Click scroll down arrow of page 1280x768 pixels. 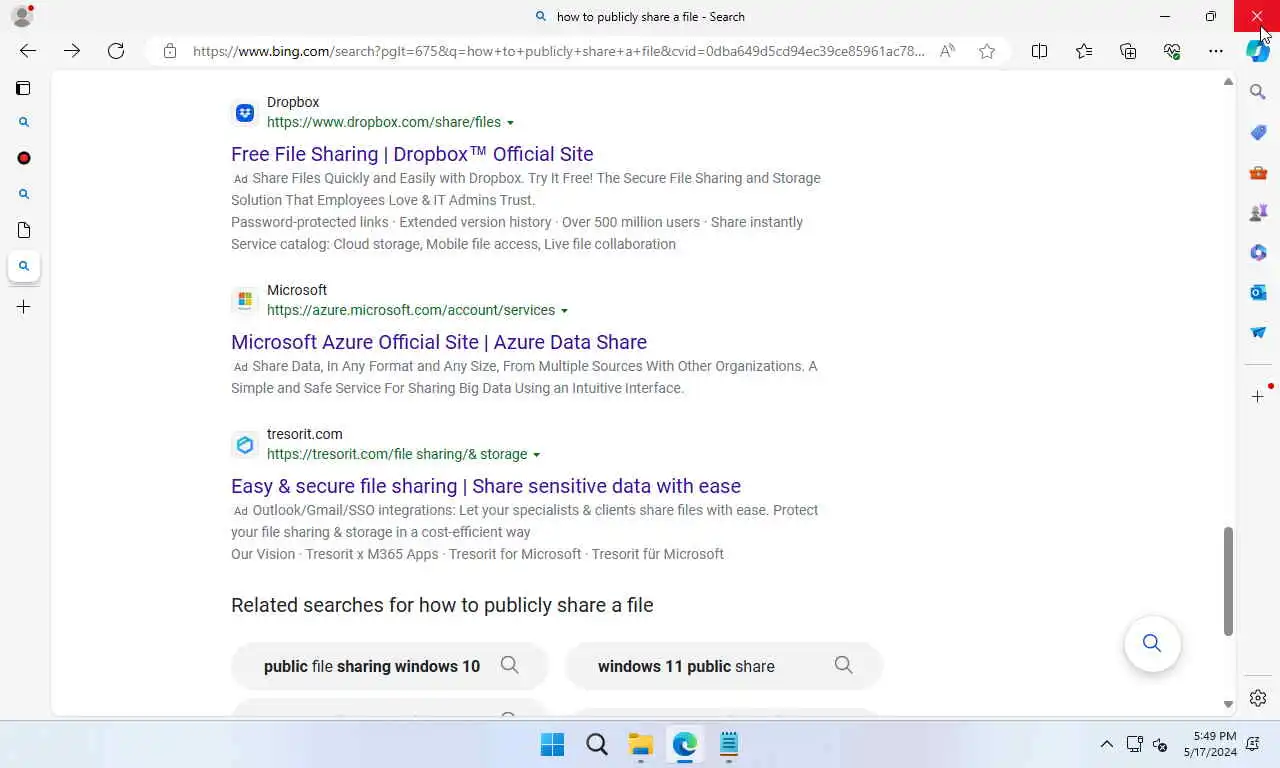(1228, 705)
